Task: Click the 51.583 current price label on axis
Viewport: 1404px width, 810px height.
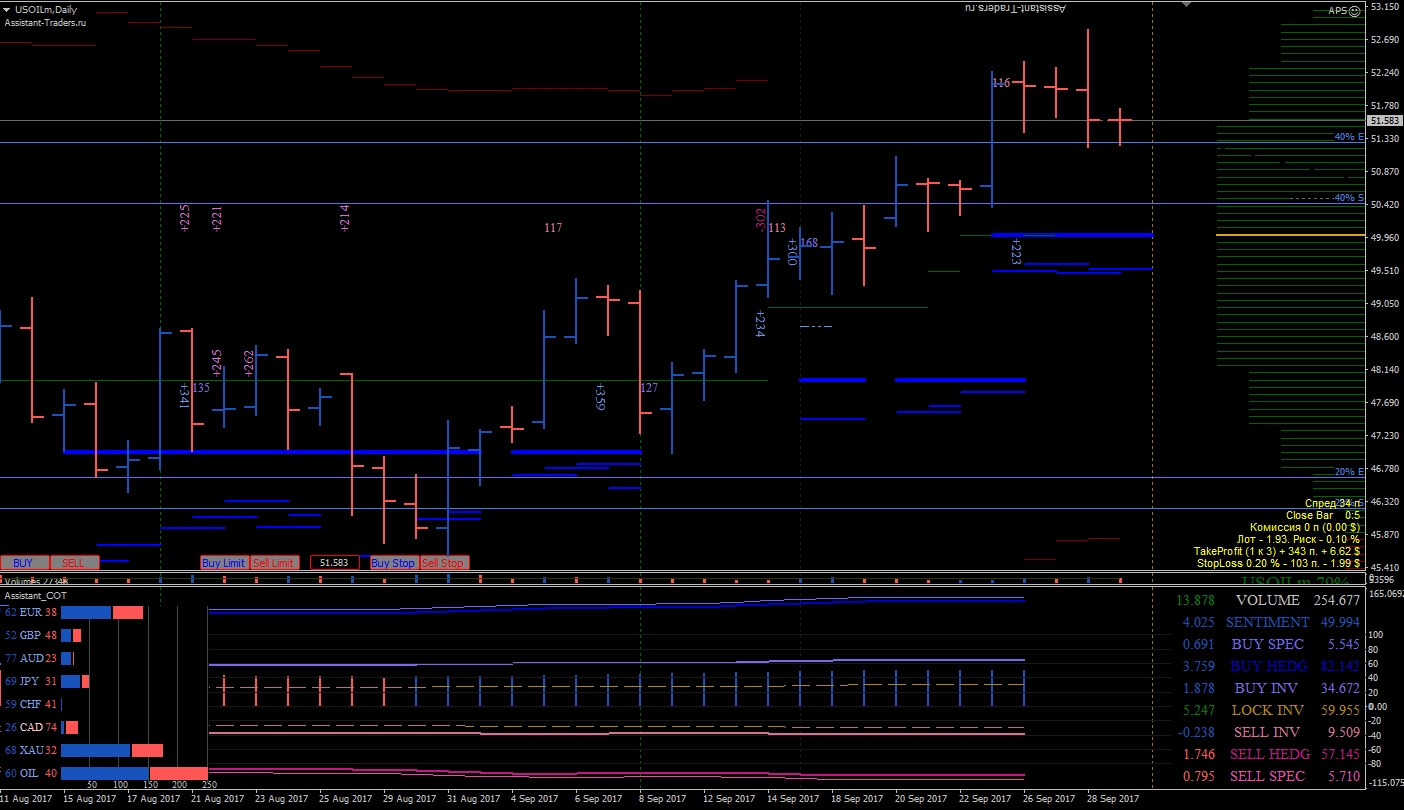Action: 1384,121
